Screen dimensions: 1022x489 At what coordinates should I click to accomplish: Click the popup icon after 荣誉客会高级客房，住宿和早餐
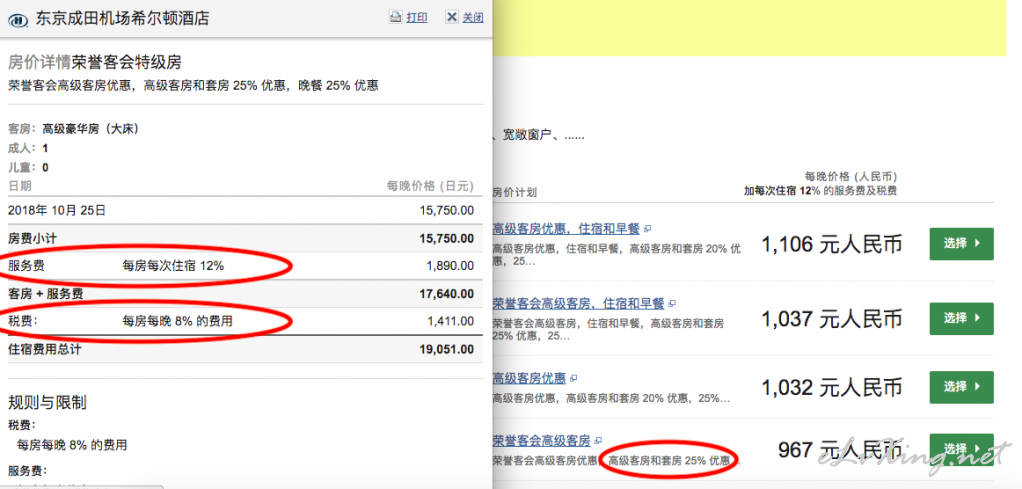point(671,303)
